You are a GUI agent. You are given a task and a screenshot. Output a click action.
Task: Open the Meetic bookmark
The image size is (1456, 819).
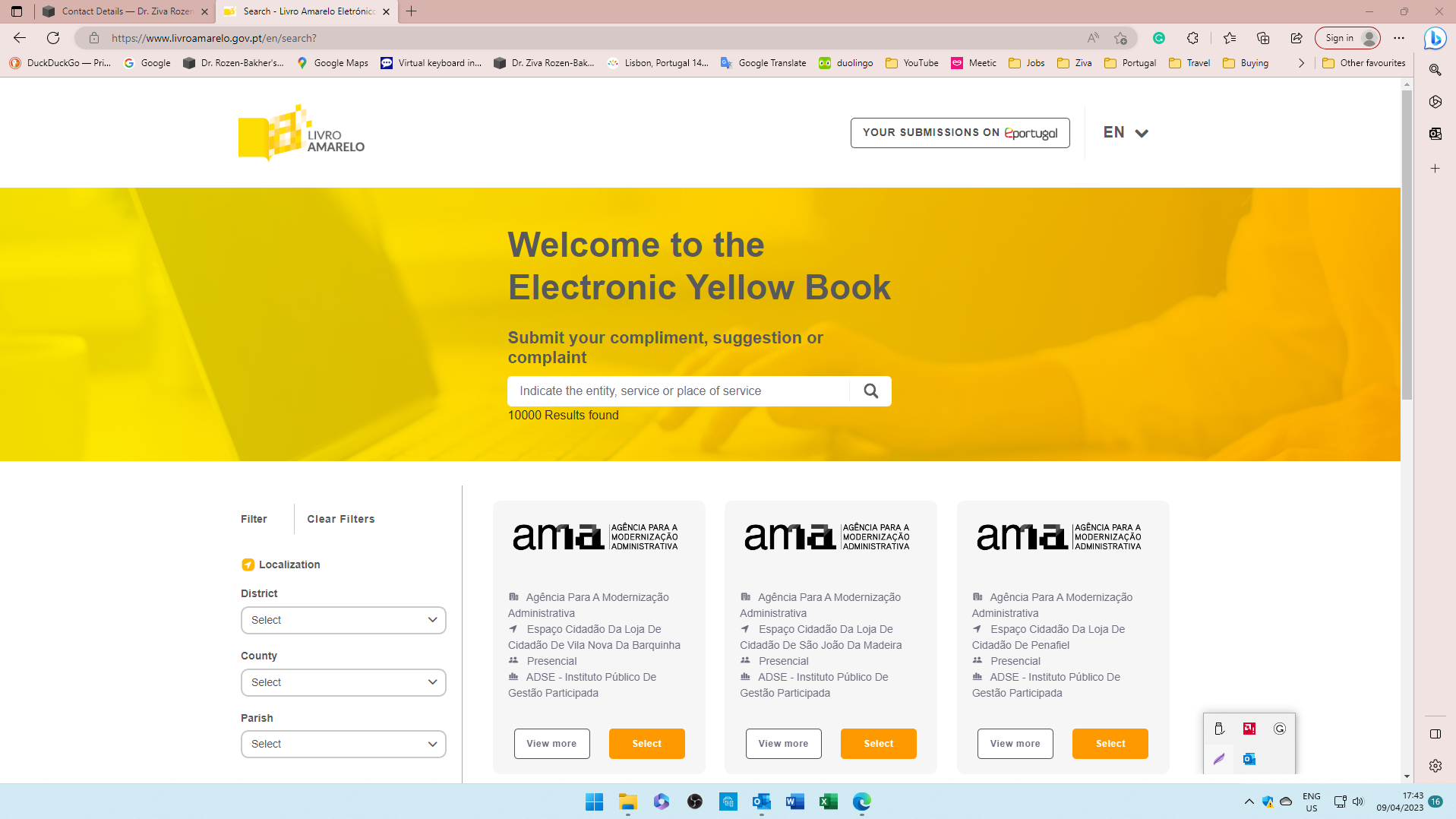click(x=974, y=63)
